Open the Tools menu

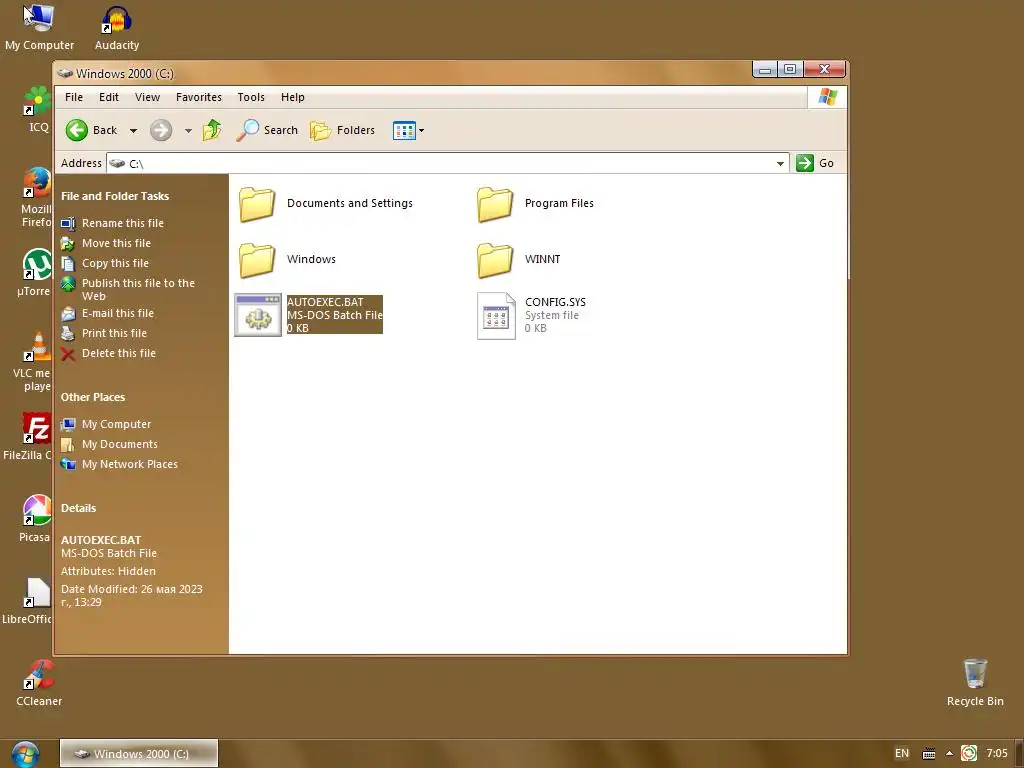tap(251, 97)
